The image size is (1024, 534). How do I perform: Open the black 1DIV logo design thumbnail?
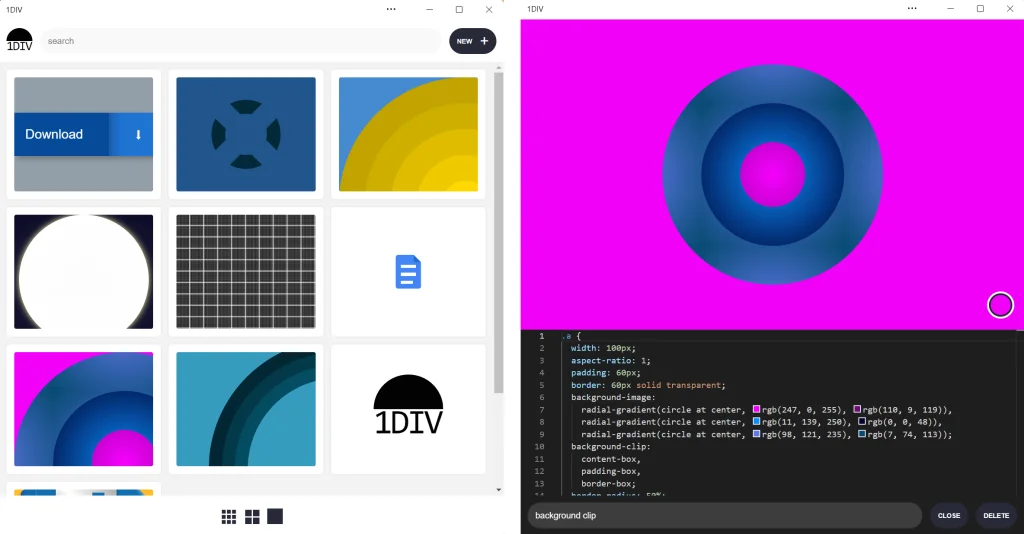tap(408, 409)
